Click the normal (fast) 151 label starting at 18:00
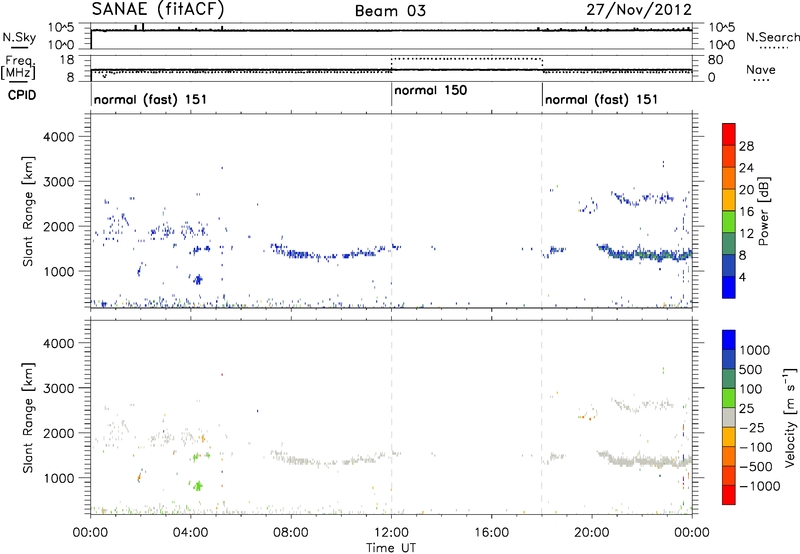800x554 pixels. 602,99
